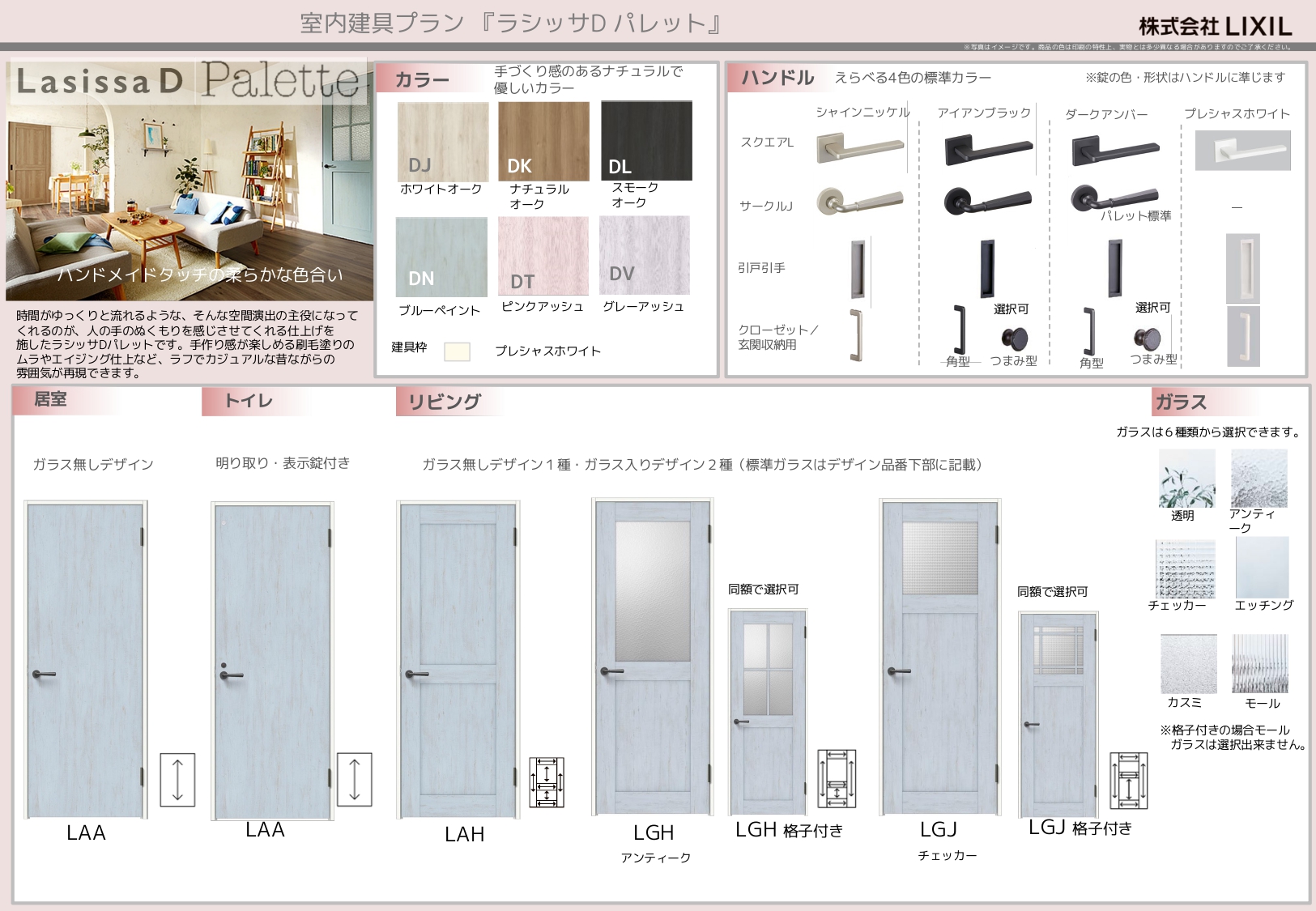Click the プレシャスホワイト handle column heading

point(1237,114)
